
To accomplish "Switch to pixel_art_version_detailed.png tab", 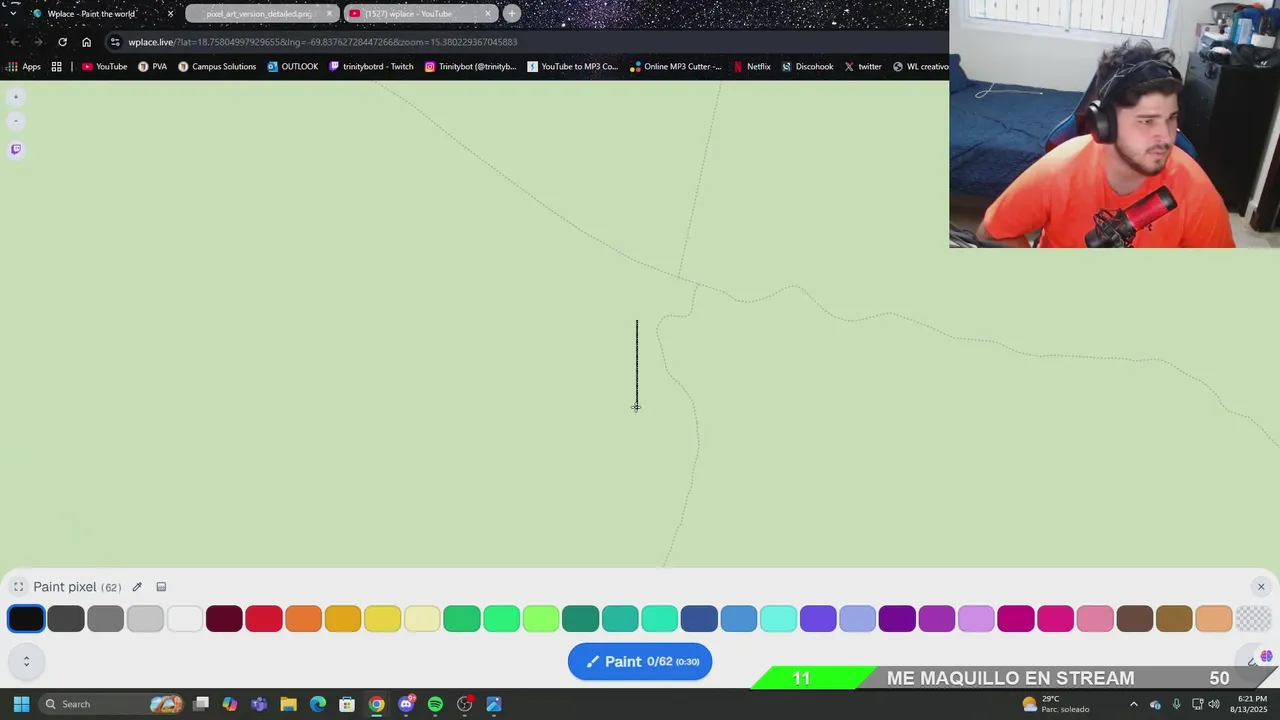I will (x=260, y=14).
